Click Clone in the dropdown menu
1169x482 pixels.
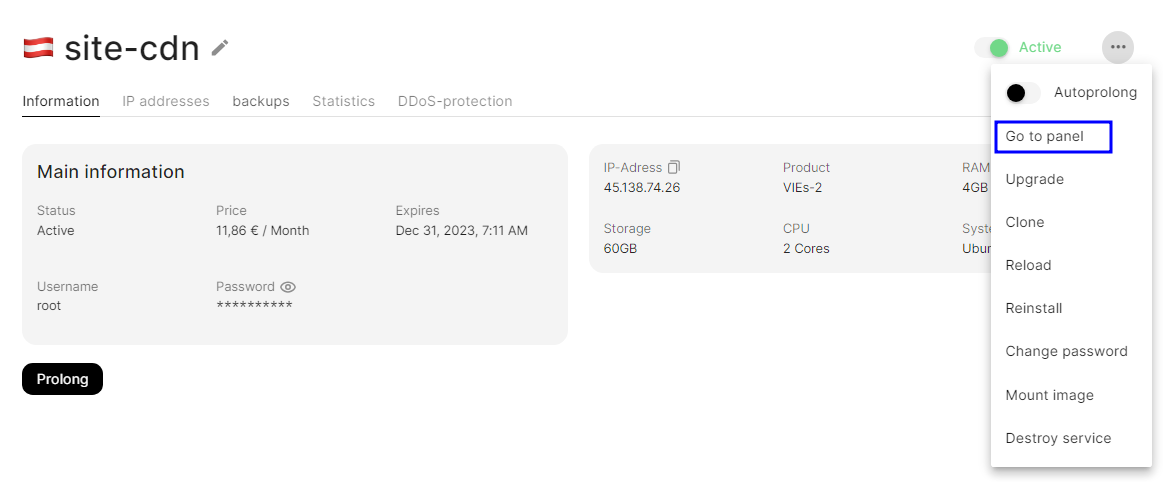click(x=1025, y=222)
